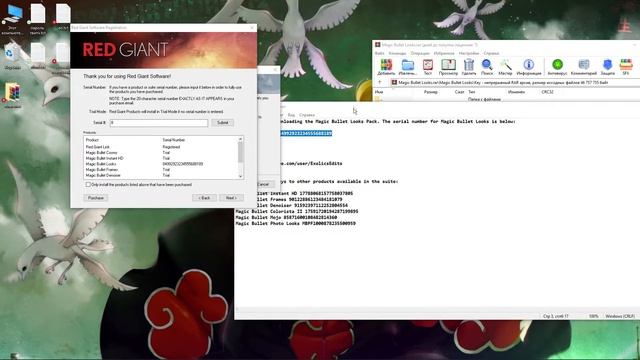The image size is (640, 360).
Task: Click the Magic Bullet Colorista II line
Action: [297, 211]
